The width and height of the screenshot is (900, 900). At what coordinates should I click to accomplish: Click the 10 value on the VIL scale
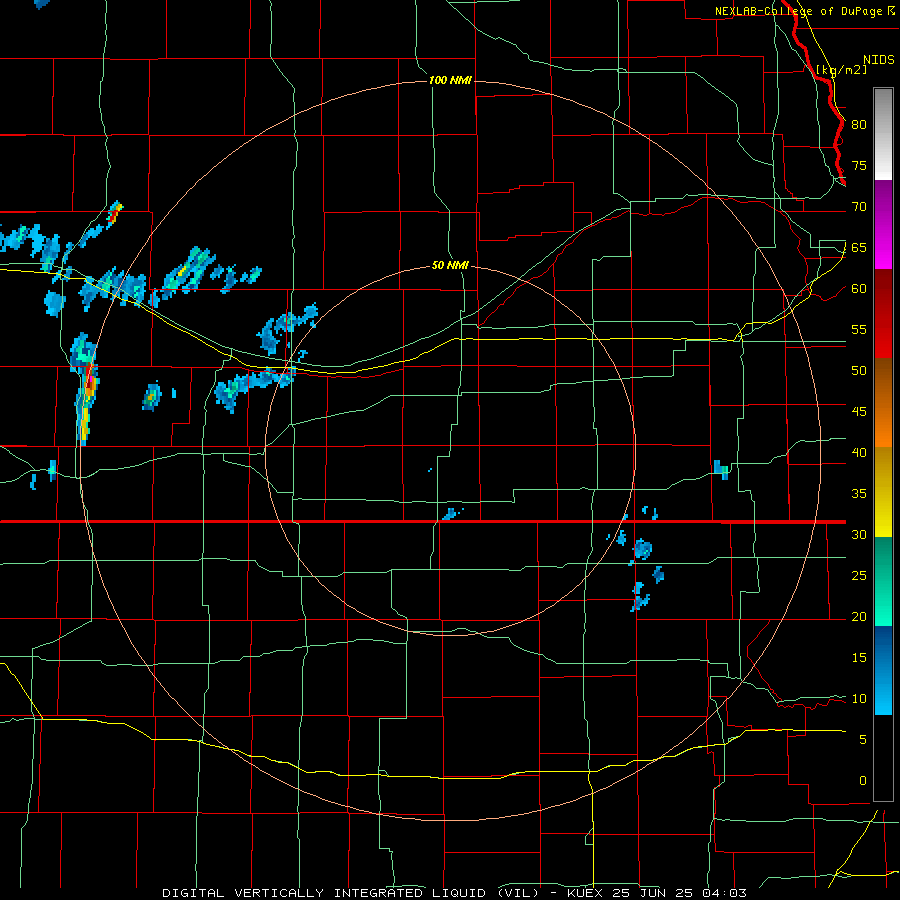(859, 699)
